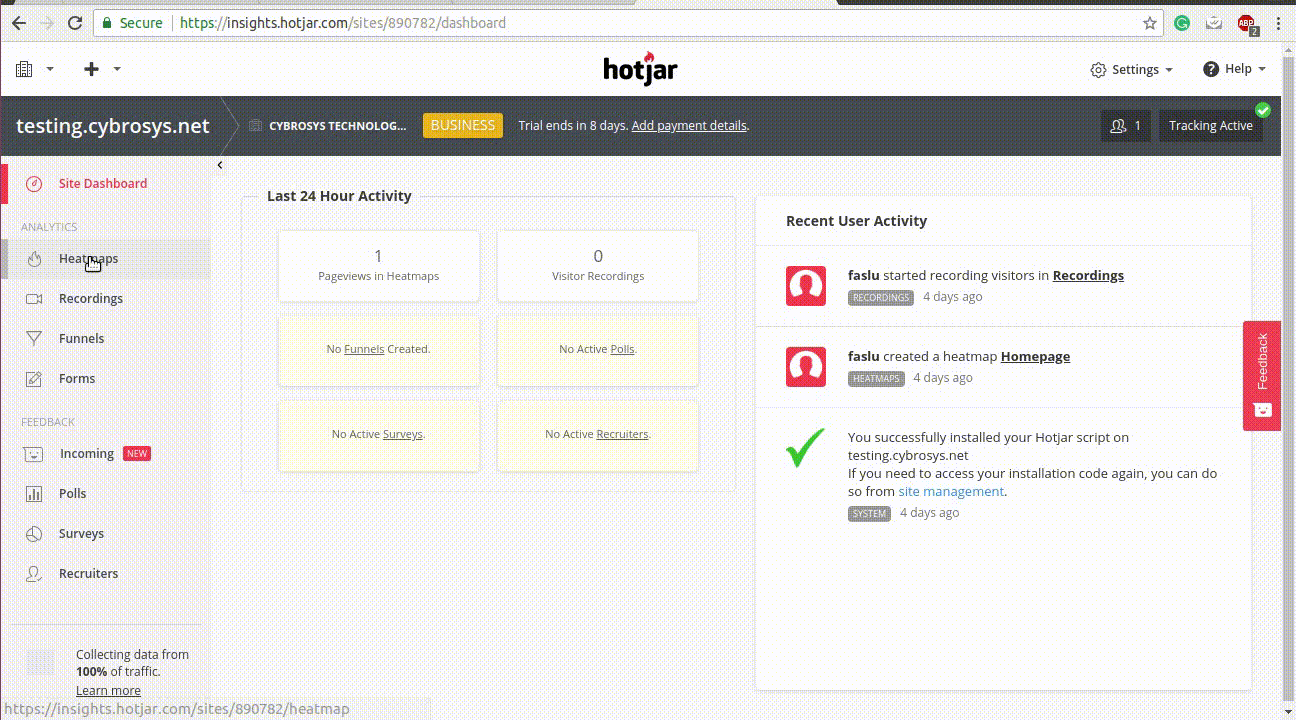The image size is (1296, 720).
Task: Click the HEATMAPS tag label
Action: [876, 379]
